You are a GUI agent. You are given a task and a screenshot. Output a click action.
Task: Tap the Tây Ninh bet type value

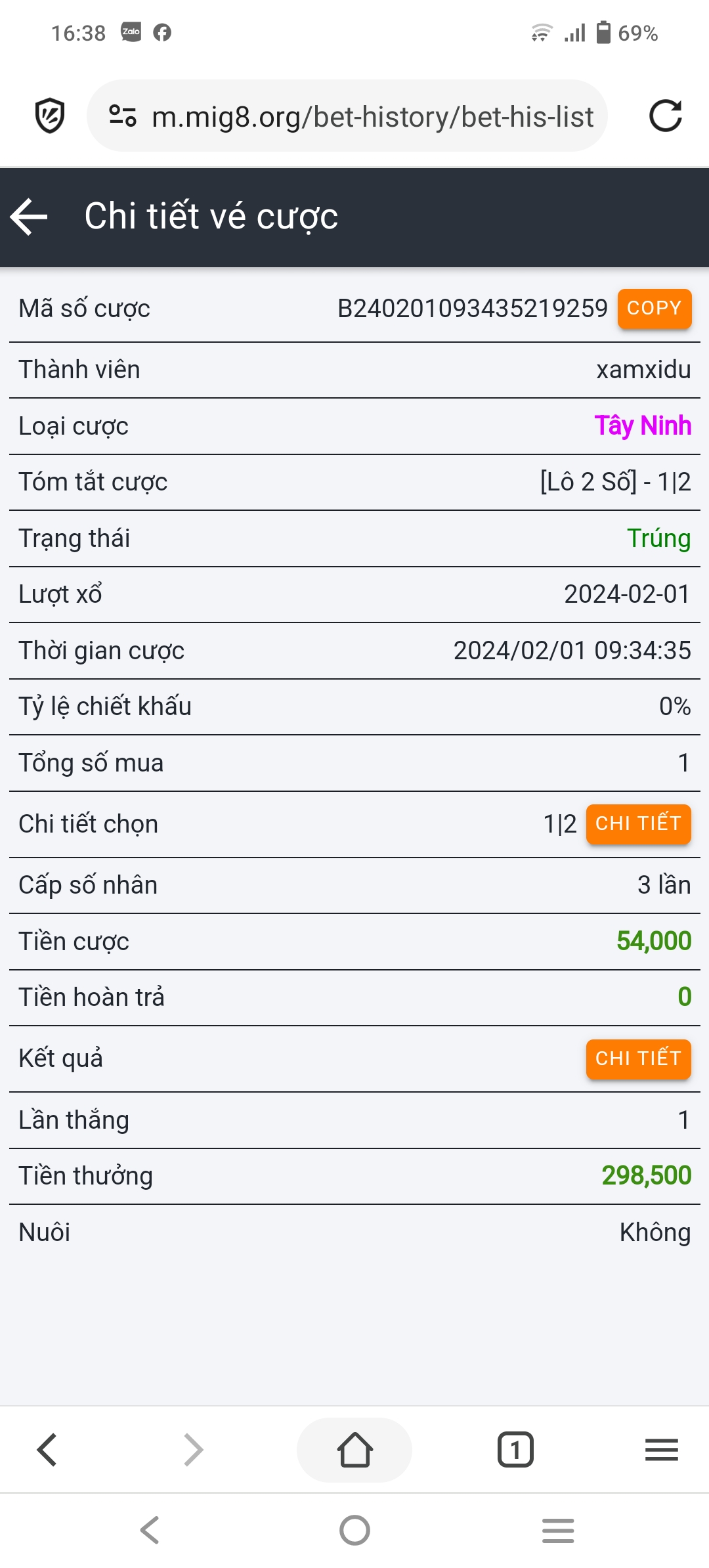[x=643, y=425]
